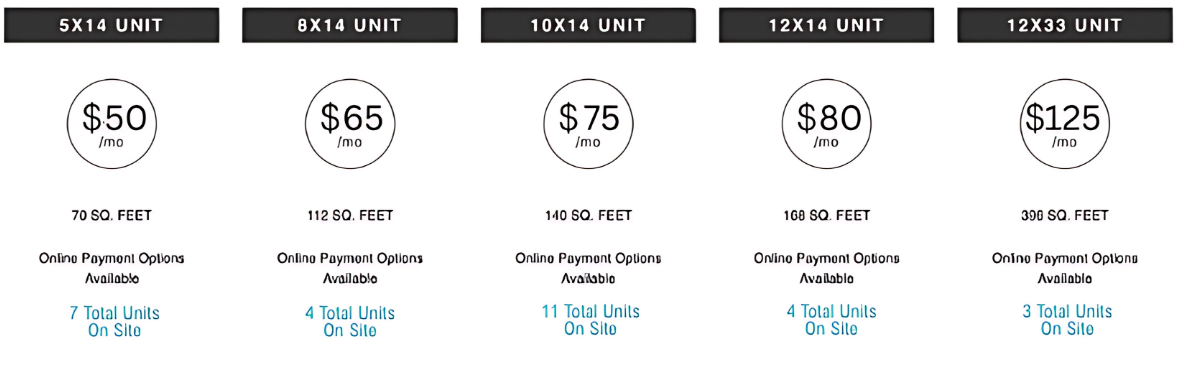Select the 8X14 UNIT header banner

coord(350,25)
